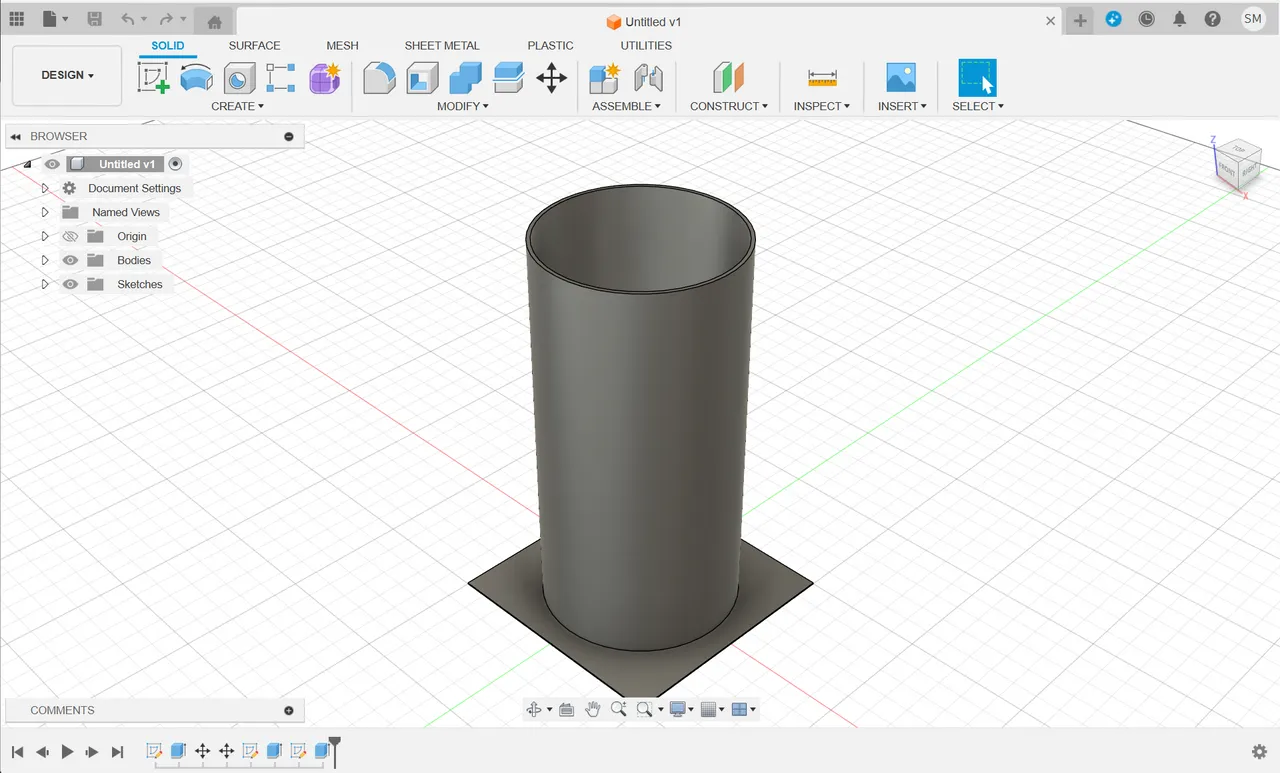1280x773 pixels.
Task: Open the Shell tool
Action: (x=421, y=77)
